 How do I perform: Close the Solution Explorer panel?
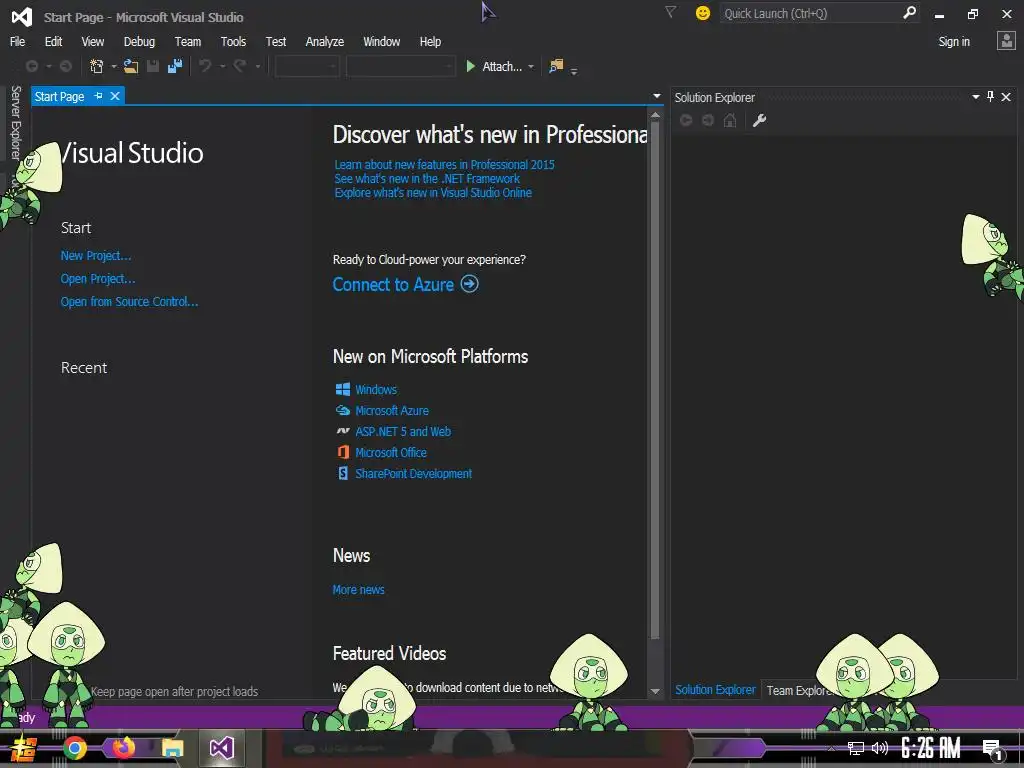point(1006,97)
